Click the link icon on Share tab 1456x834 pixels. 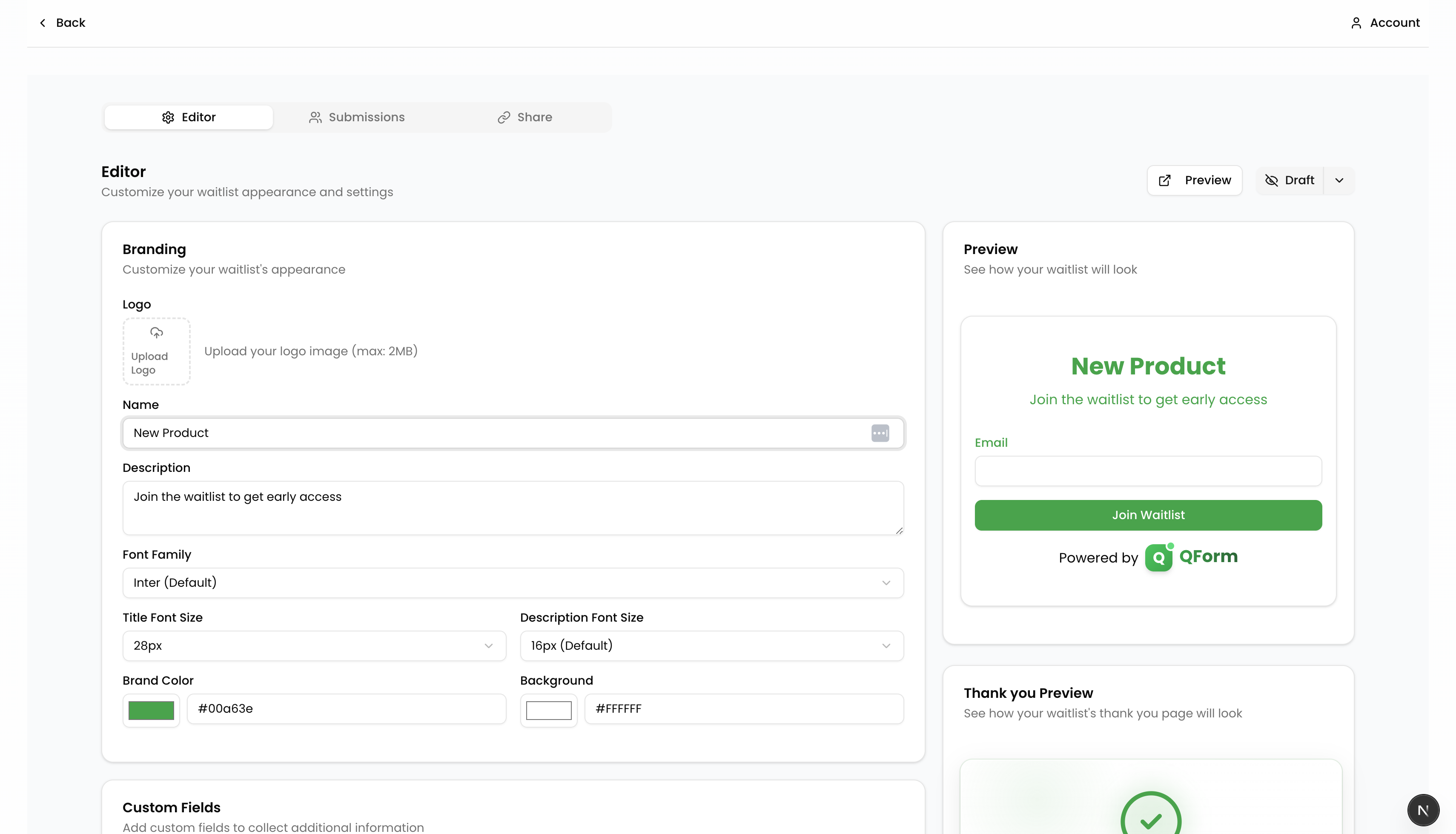(504, 117)
